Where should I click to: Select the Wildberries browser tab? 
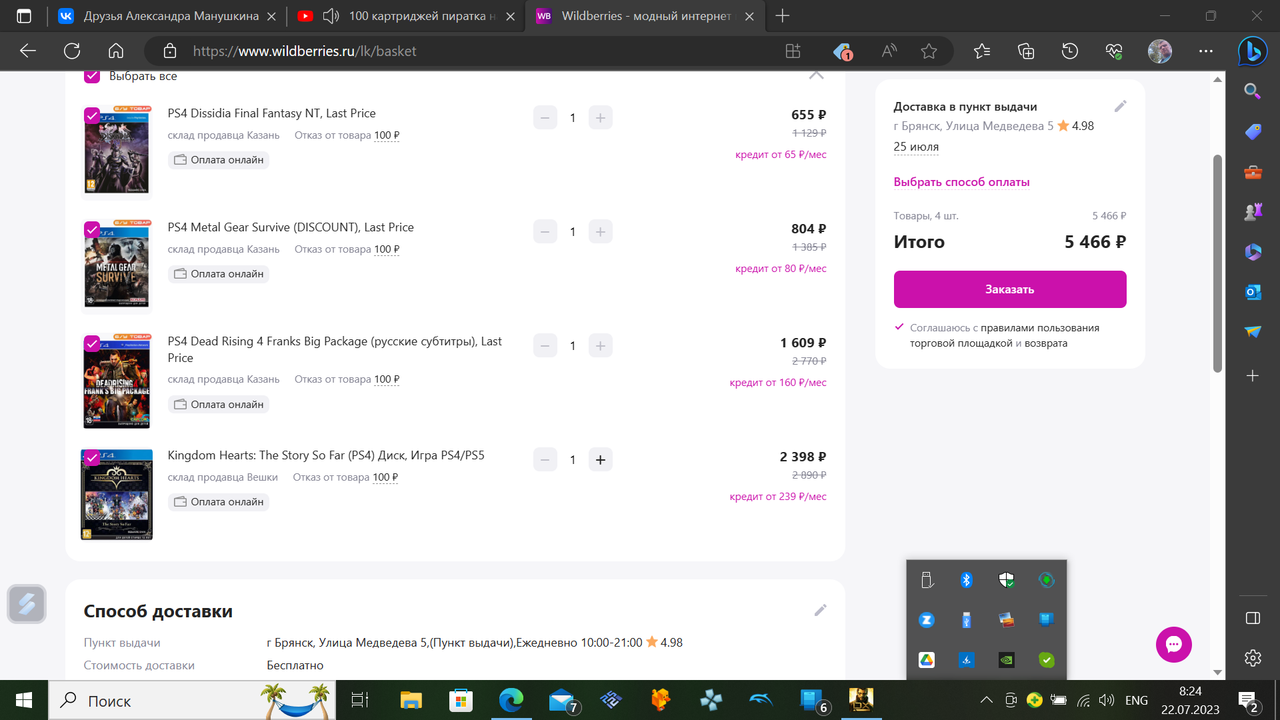click(646, 16)
